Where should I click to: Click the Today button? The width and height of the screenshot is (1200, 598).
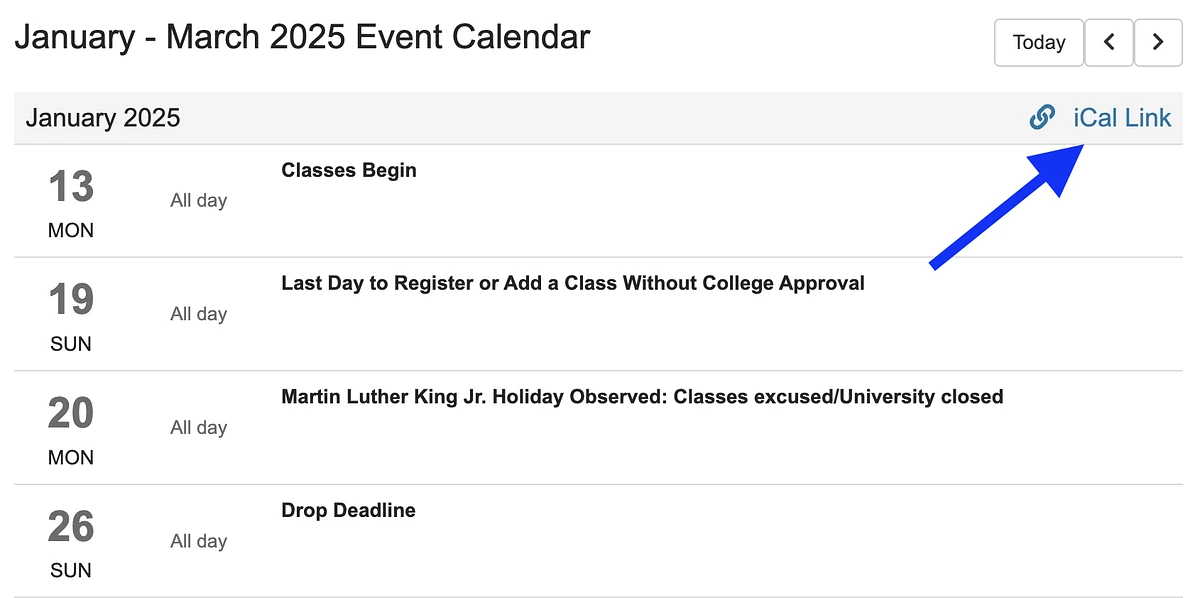[1038, 42]
